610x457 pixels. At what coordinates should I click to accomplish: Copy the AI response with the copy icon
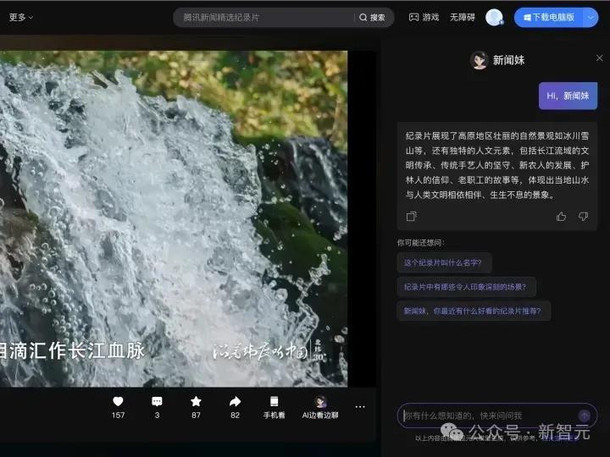pos(411,216)
